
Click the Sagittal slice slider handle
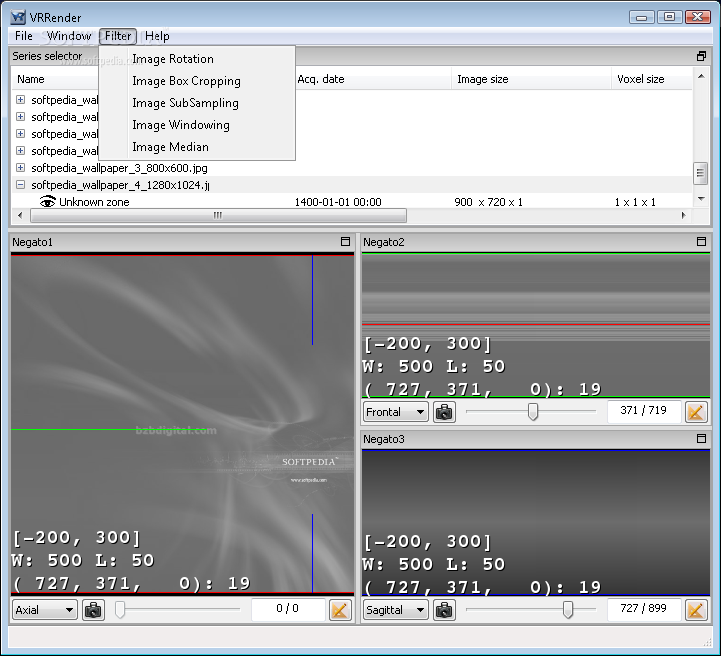point(568,610)
